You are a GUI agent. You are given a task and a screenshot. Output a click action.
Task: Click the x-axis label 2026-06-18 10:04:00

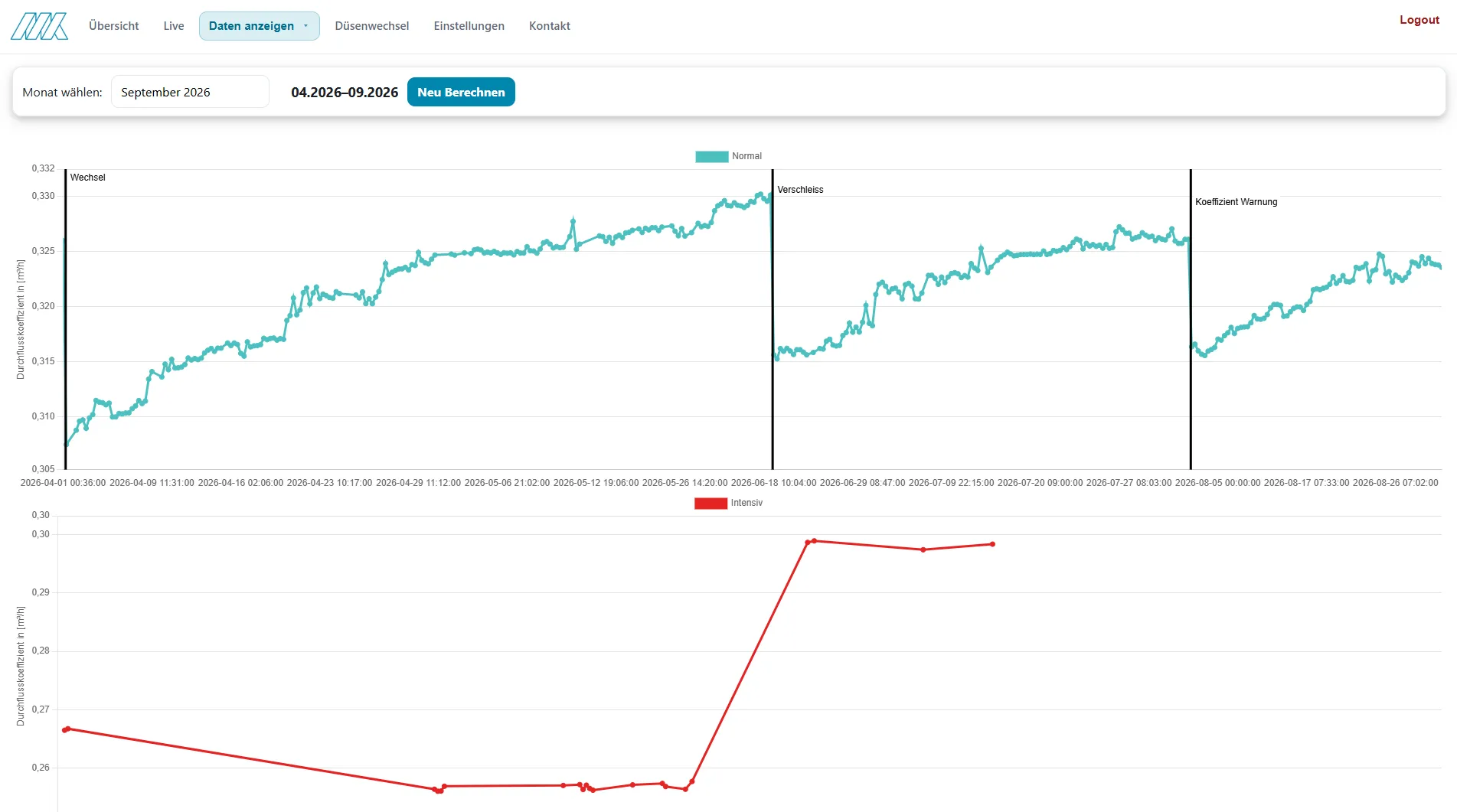click(773, 483)
